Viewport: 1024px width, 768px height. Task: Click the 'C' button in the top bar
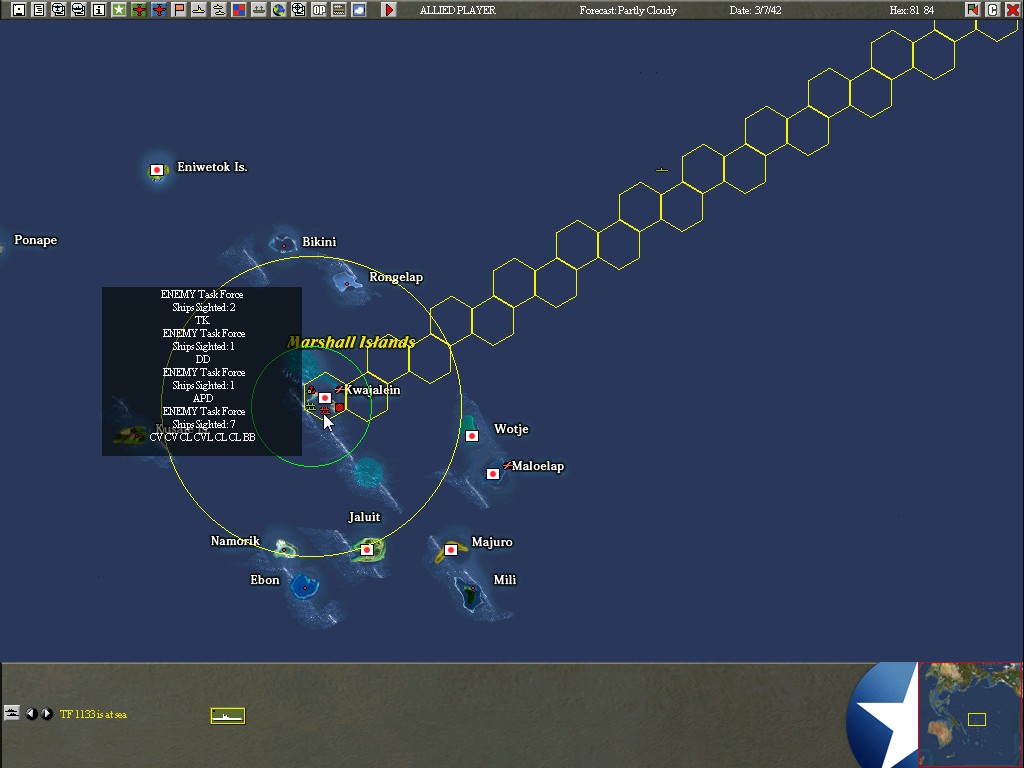[992, 10]
